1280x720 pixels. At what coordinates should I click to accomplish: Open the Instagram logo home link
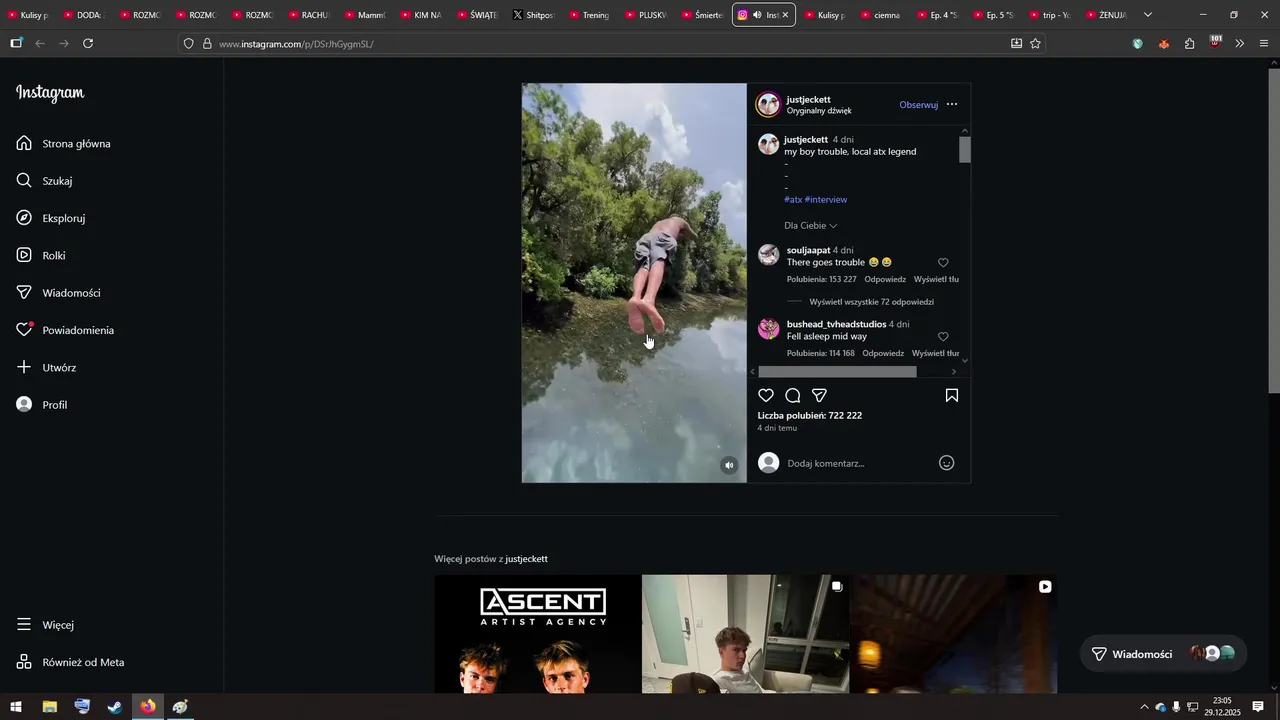(x=50, y=93)
